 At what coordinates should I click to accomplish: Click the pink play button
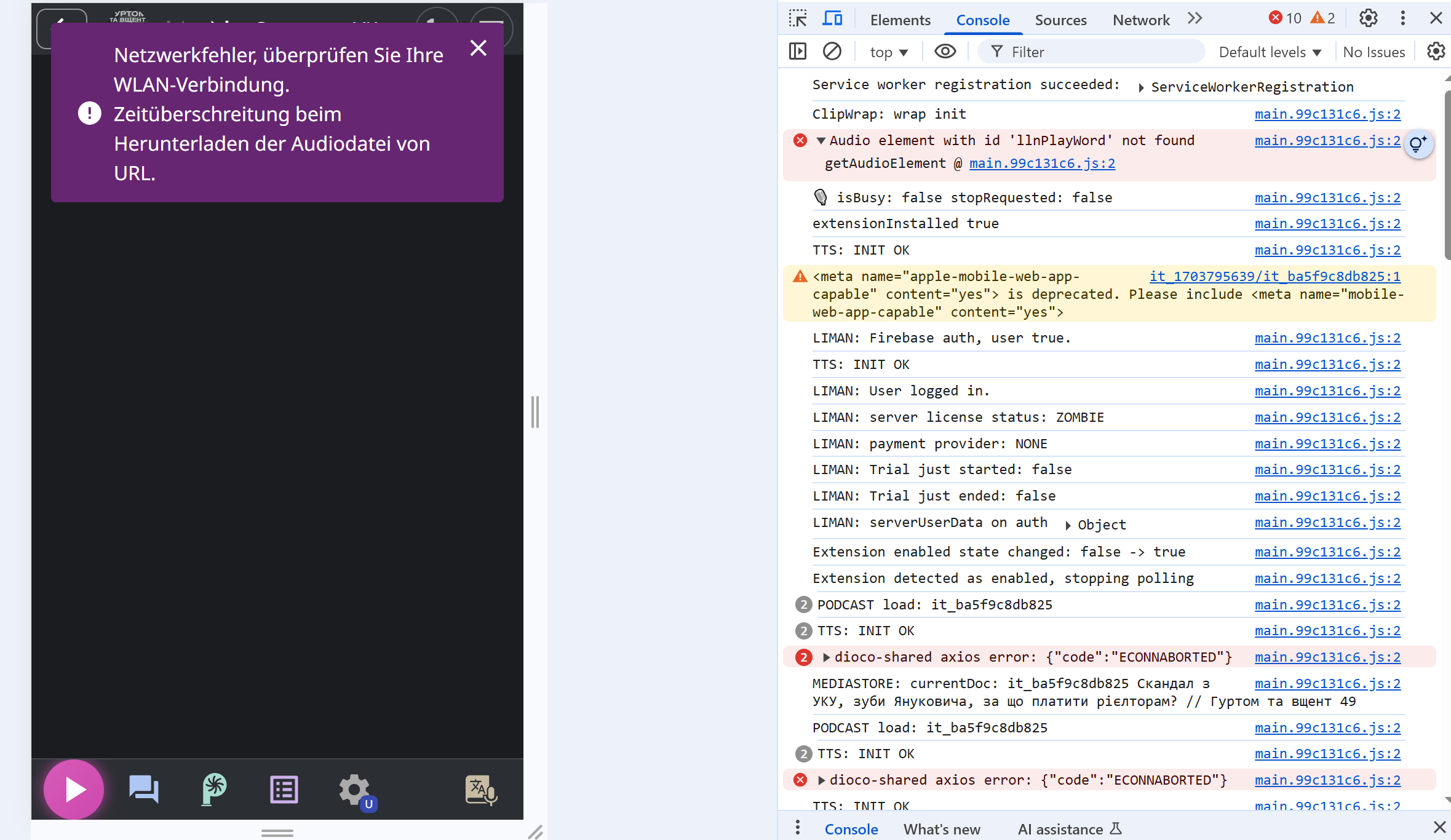click(74, 789)
